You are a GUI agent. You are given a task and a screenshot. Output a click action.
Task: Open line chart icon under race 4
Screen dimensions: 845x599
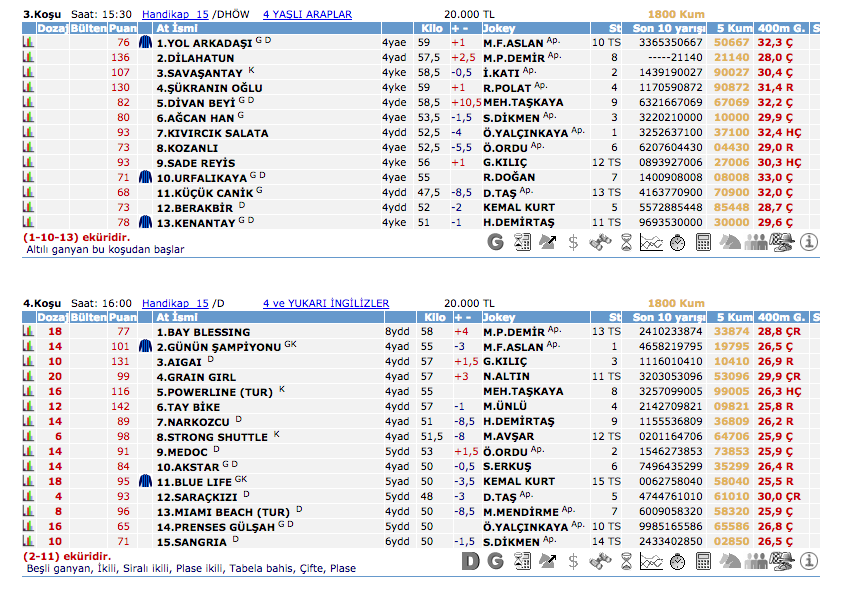point(651,562)
